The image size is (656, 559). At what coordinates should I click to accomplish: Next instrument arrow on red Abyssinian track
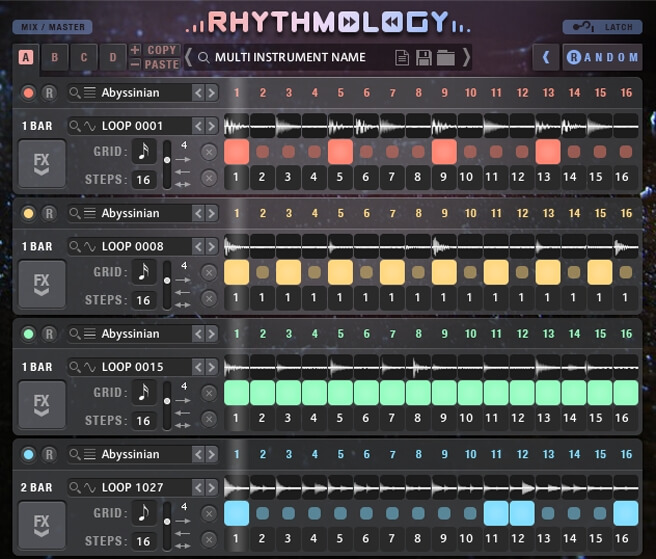[x=212, y=93]
